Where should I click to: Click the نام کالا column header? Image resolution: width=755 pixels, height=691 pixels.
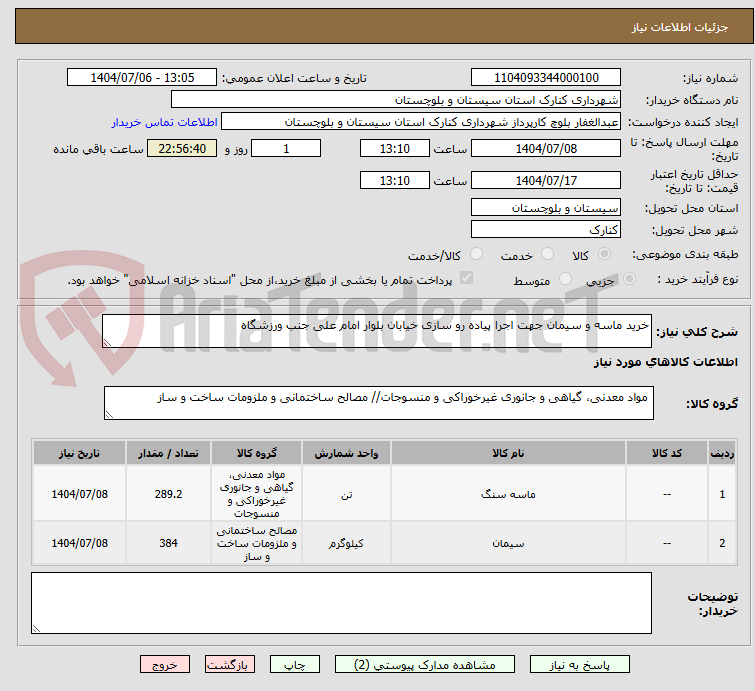[508, 453]
